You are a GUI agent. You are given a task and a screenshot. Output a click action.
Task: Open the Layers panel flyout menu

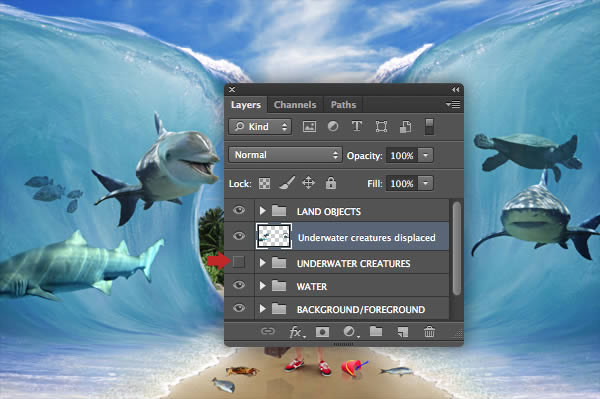(453, 104)
